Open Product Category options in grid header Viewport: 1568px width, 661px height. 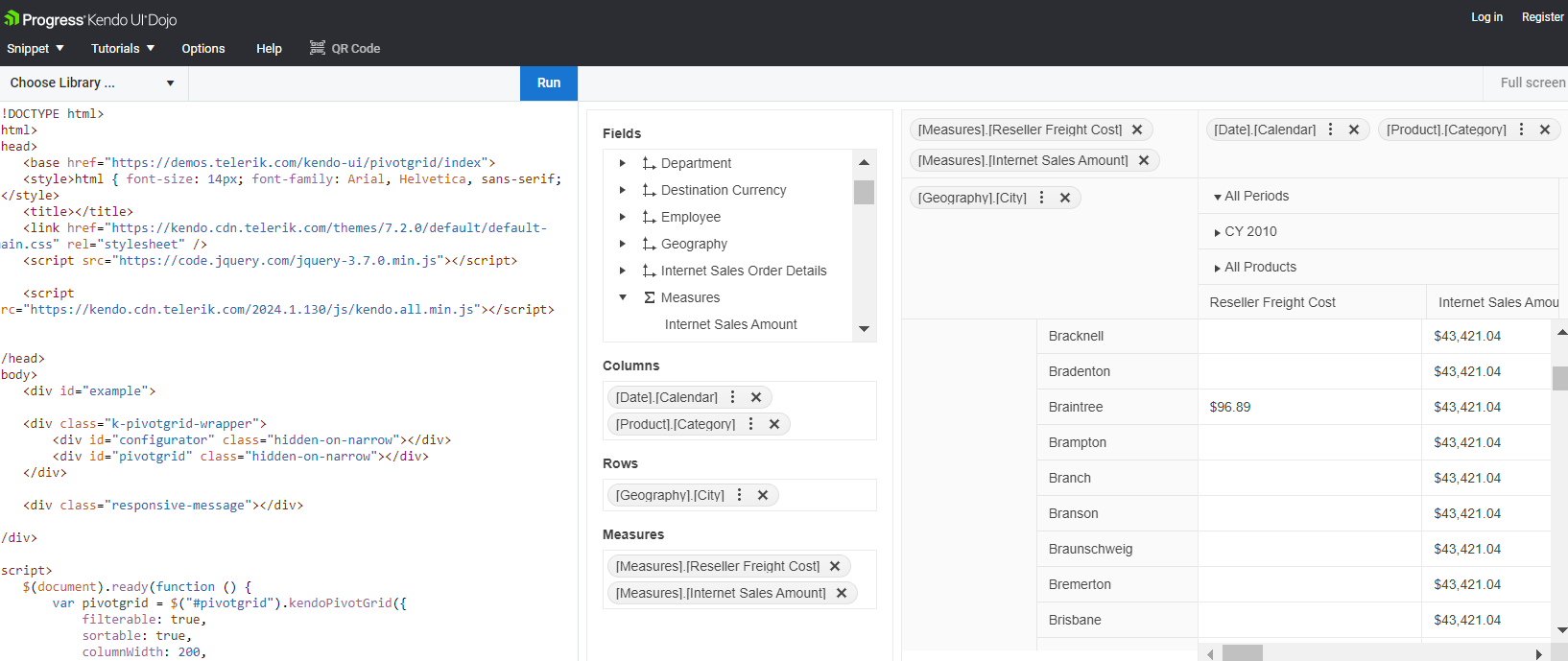(x=1522, y=130)
